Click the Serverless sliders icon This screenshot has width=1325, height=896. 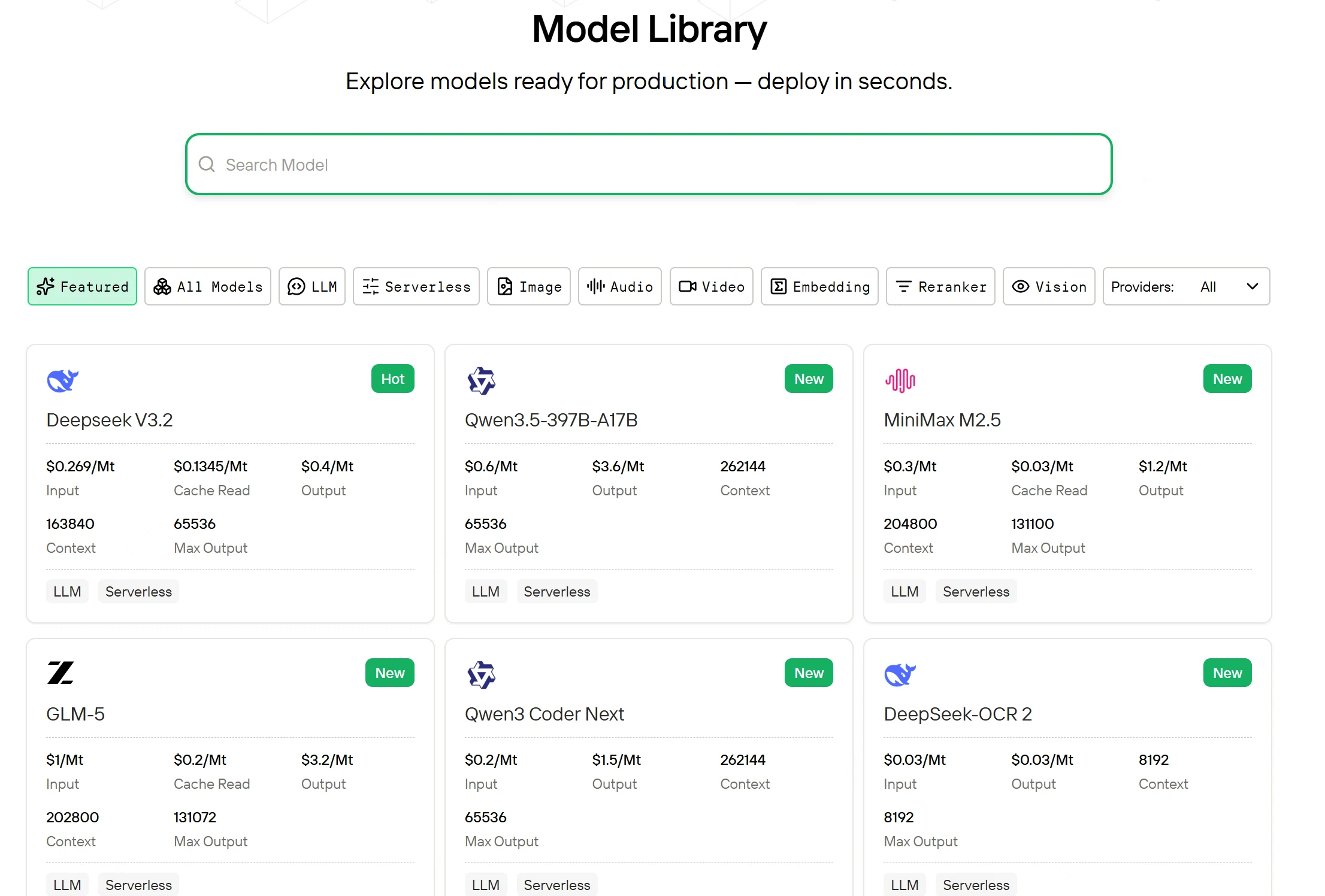point(370,286)
